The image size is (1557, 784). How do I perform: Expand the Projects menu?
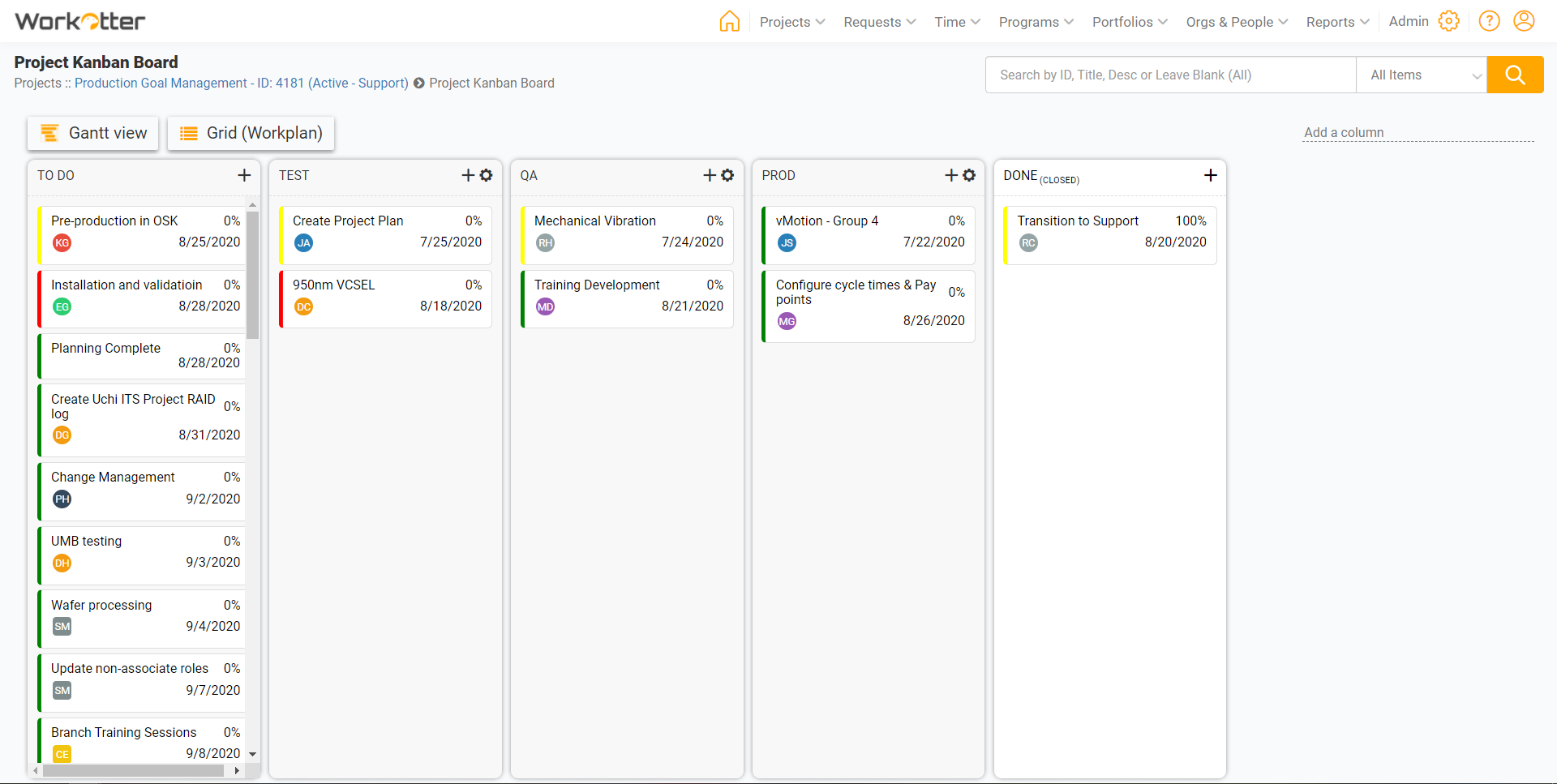click(x=791, y=22)
